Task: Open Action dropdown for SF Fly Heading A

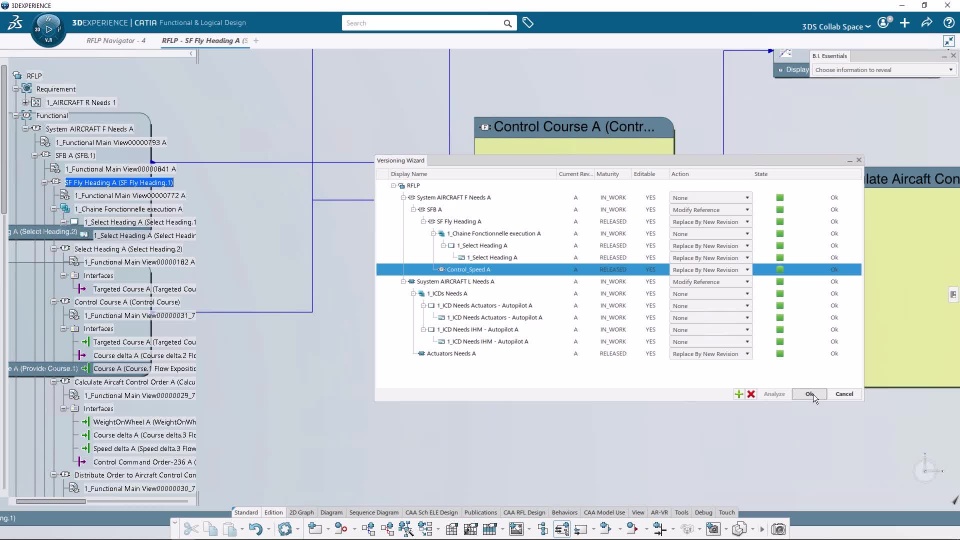Action: 710,222
